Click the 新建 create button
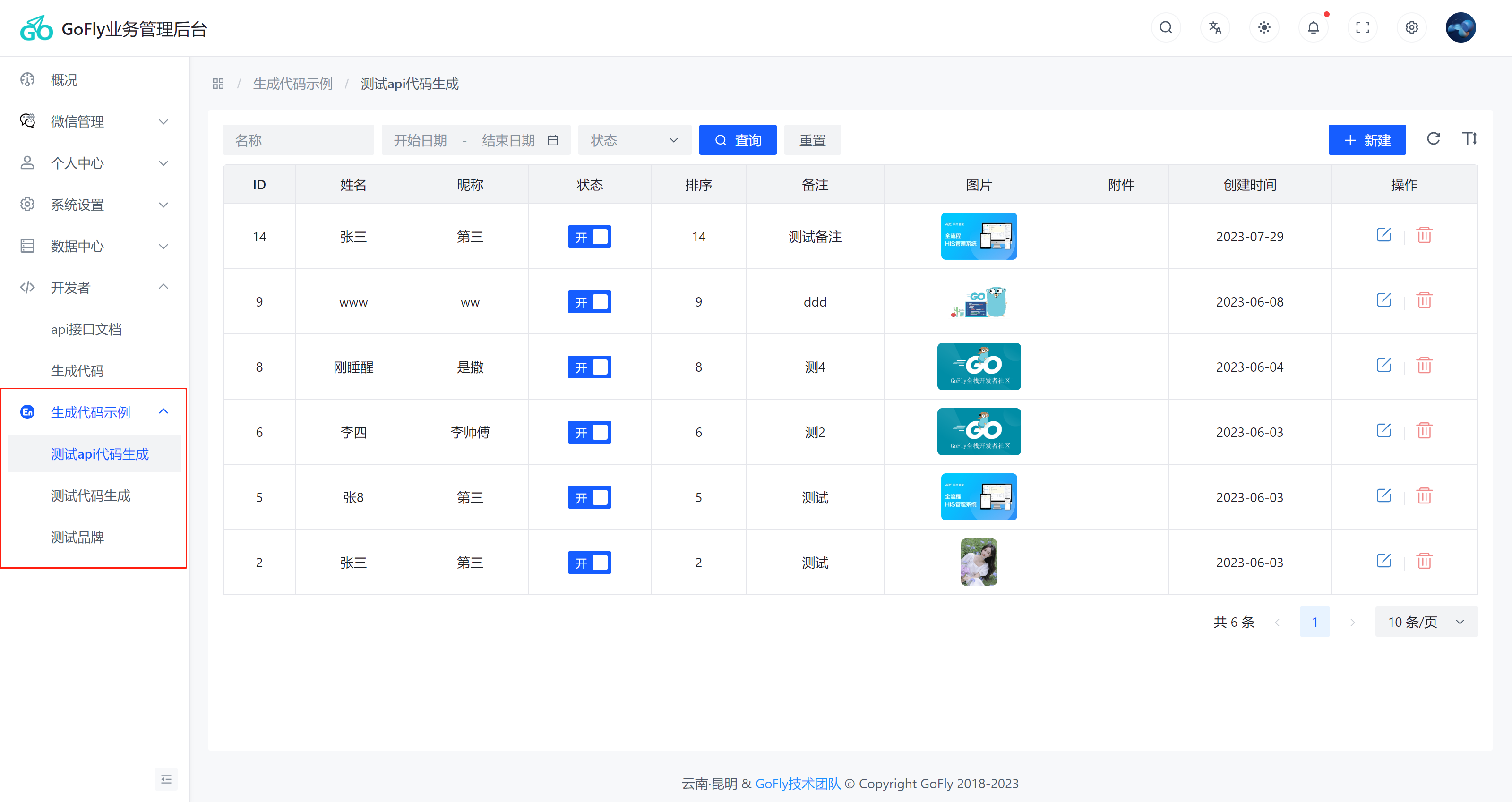Viewport: 1512px width, 802px height. 1366,140
